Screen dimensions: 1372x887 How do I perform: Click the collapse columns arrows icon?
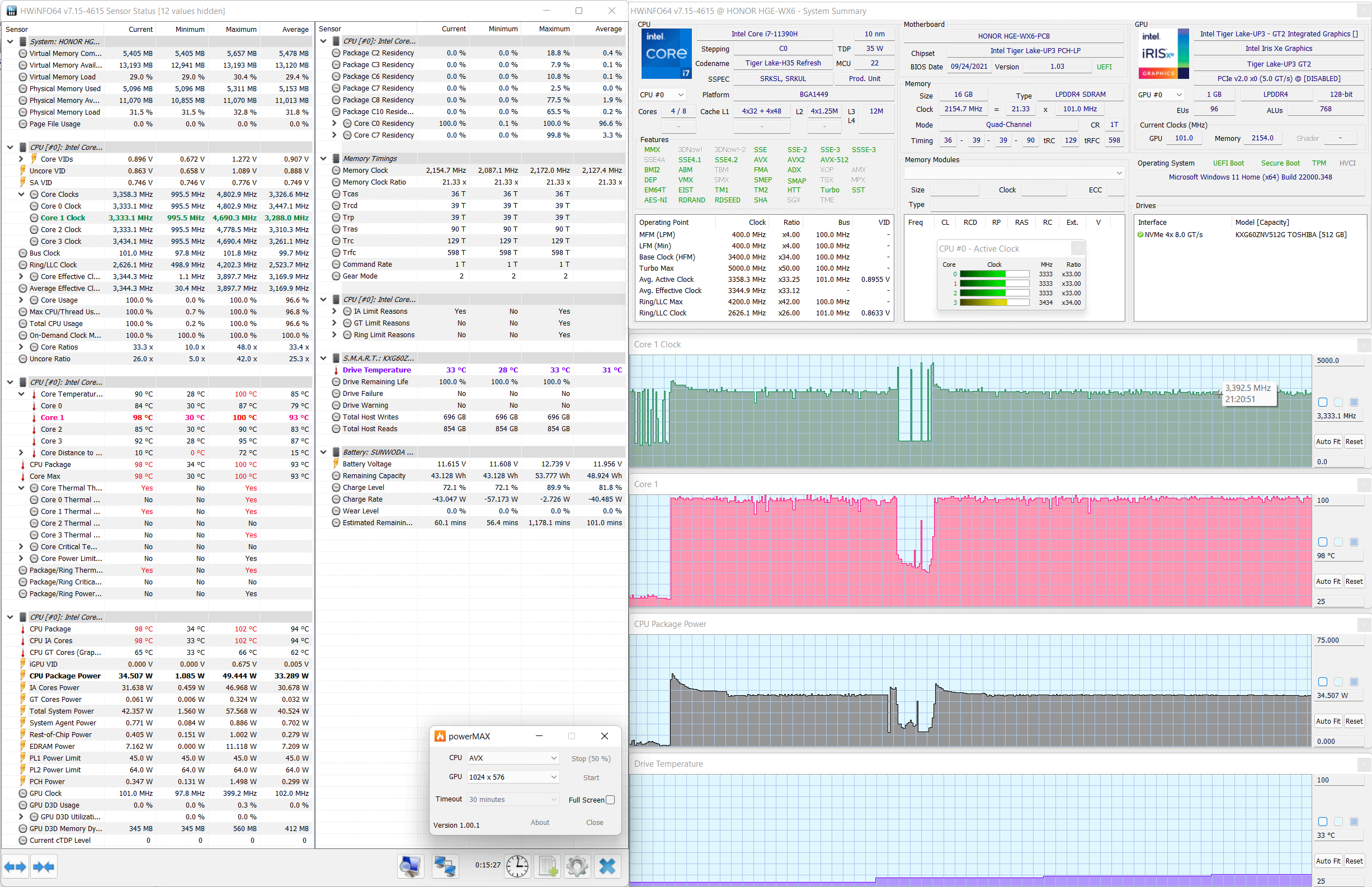(44, 866)
